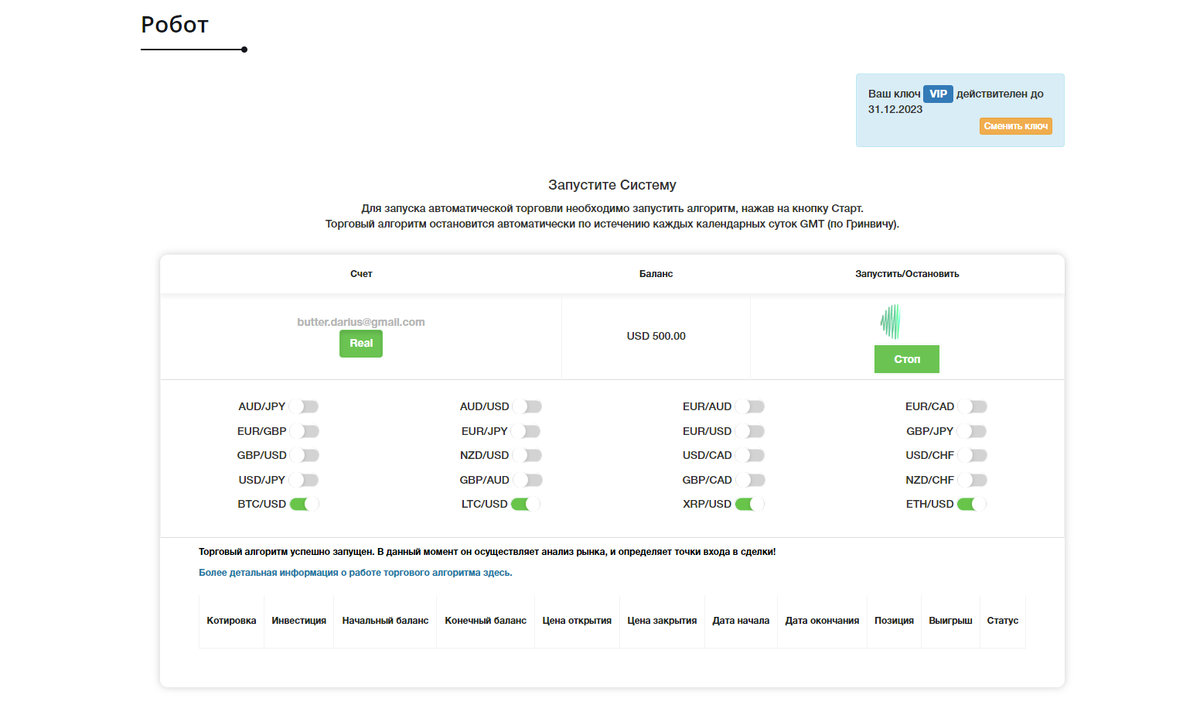
Task: Click the Котировка column header
Action: pos(231,620)
